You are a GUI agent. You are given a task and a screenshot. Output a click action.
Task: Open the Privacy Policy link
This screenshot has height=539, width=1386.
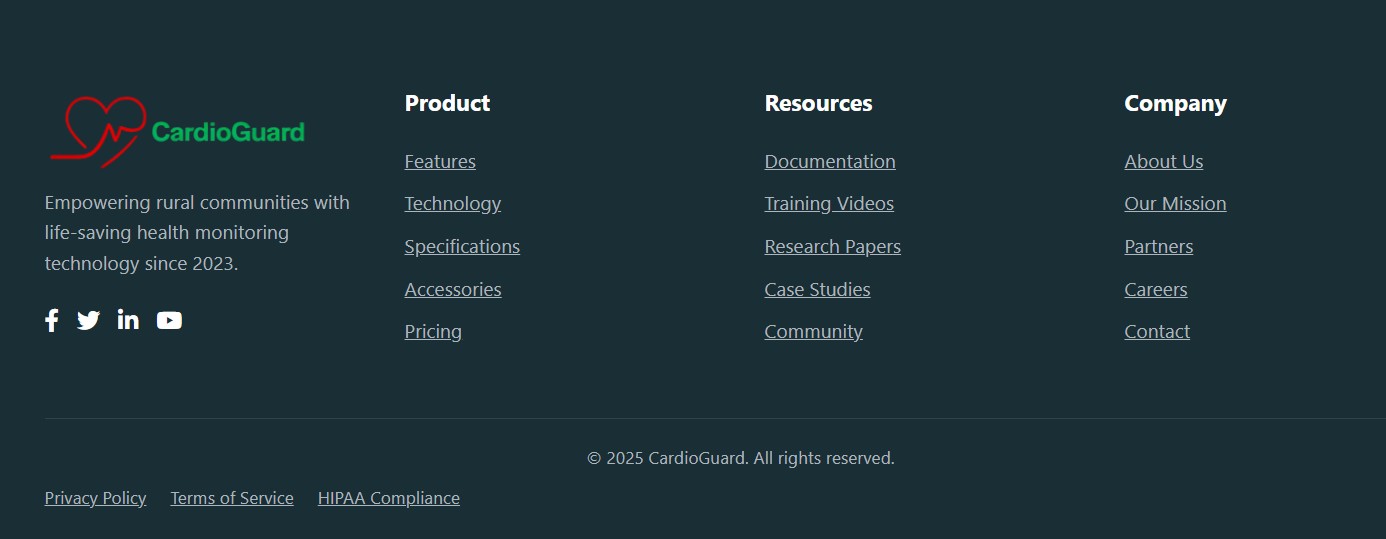[95, 498]
